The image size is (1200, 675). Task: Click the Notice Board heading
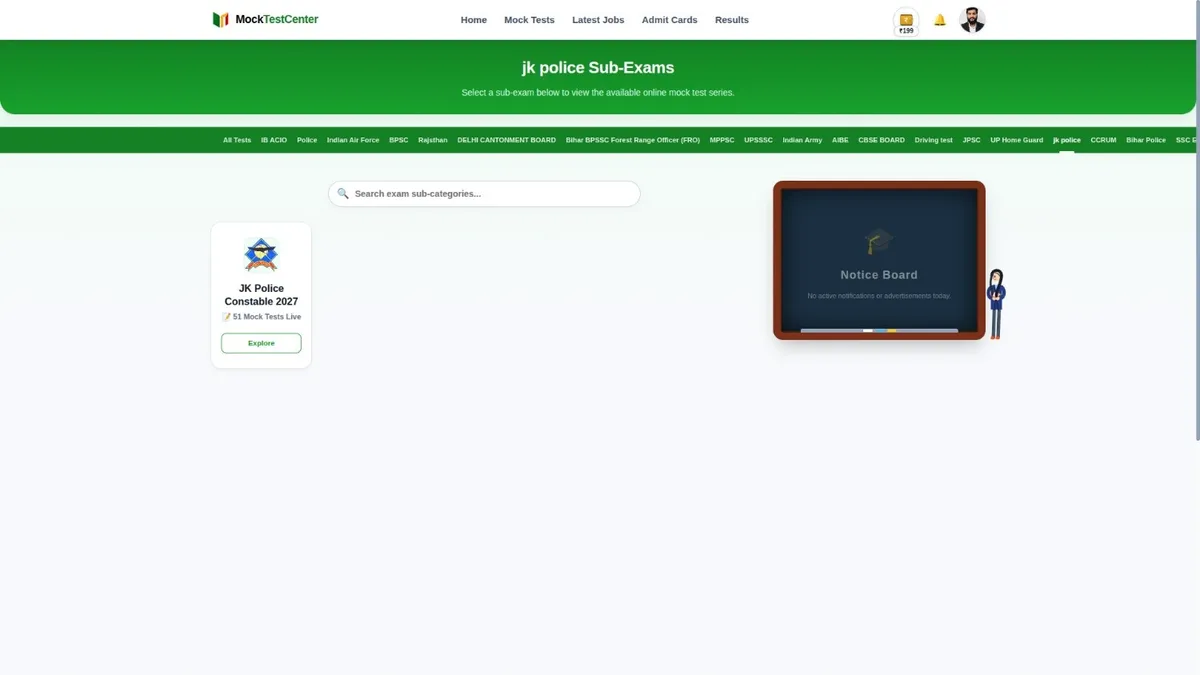pos(879,275)
